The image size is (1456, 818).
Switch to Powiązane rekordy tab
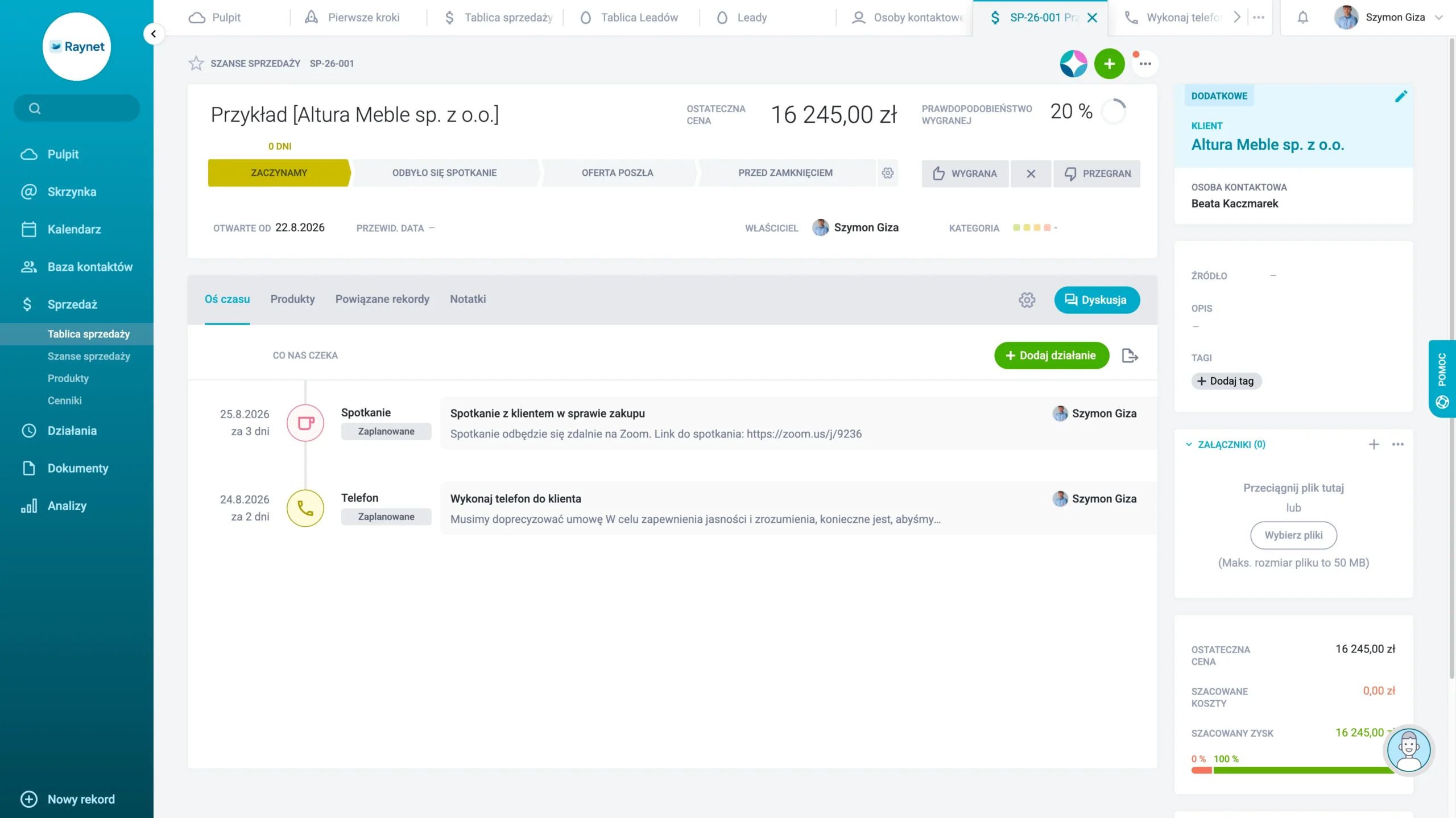click(x=382, y=299)
